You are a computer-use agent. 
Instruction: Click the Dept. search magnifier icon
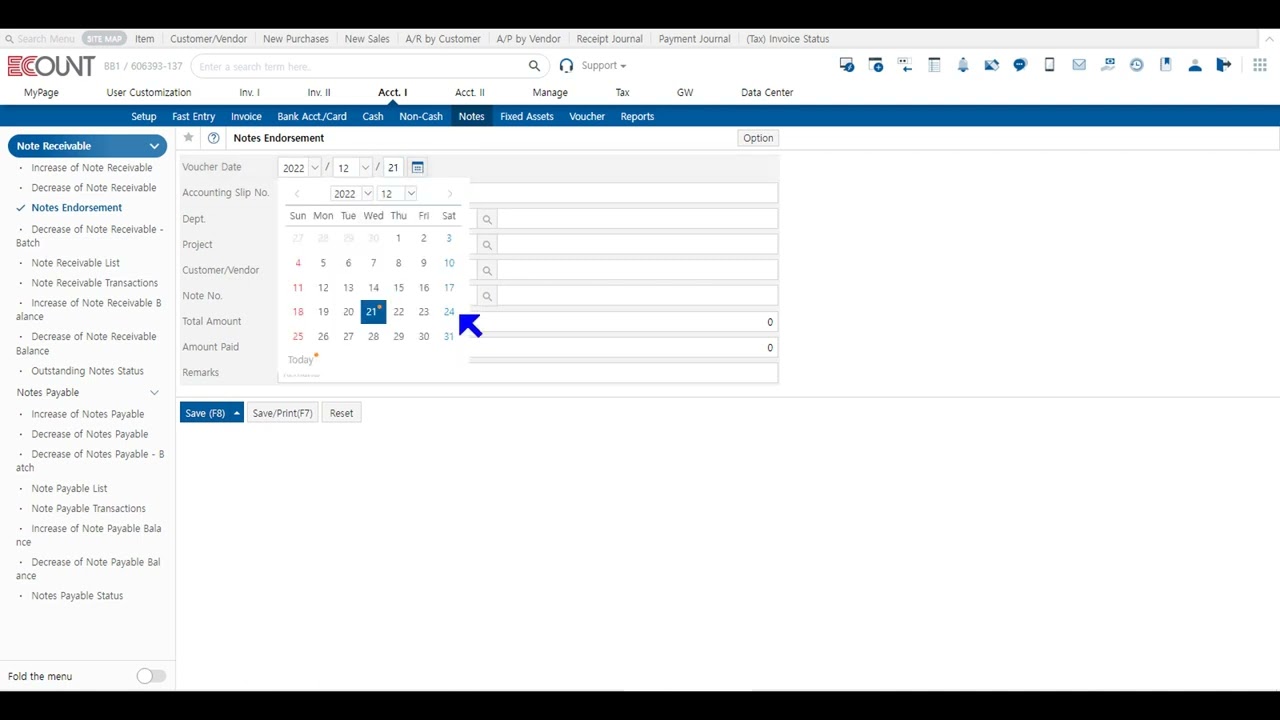point(487,219)
